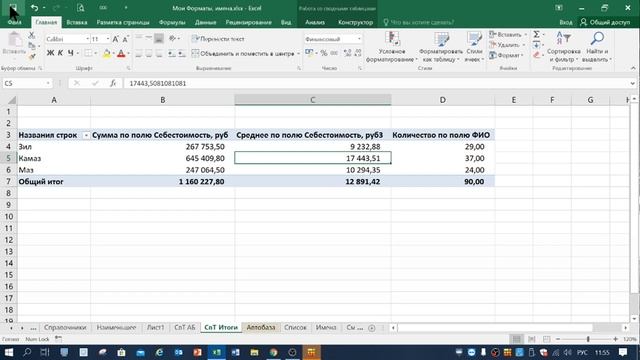Apply percent style format
The image size is (640, 360).
324,53
